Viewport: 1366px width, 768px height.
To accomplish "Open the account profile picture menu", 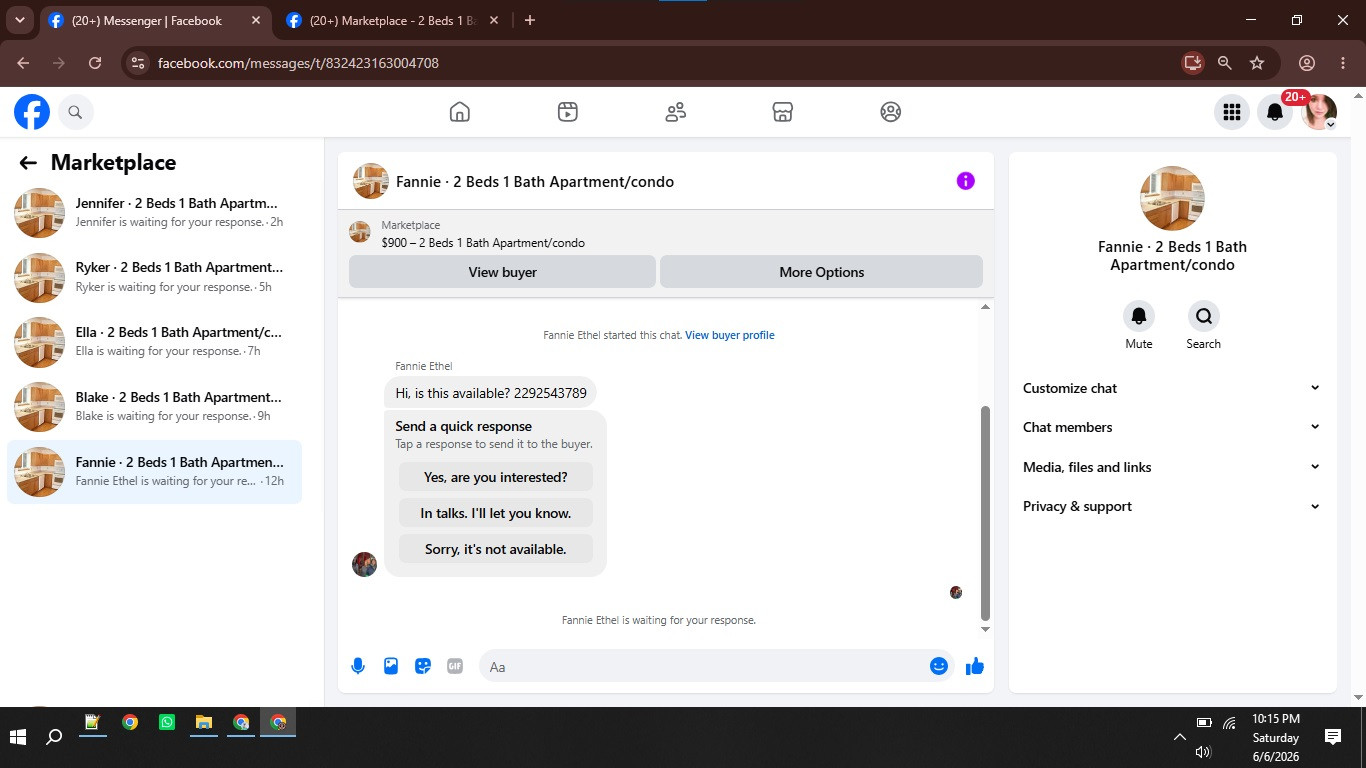I will [1319, 112].
